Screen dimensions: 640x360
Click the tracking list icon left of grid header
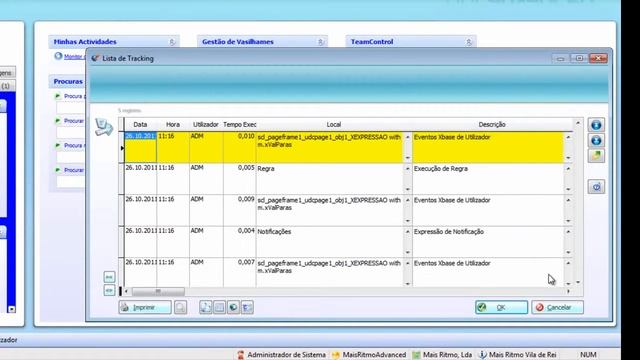104,127
